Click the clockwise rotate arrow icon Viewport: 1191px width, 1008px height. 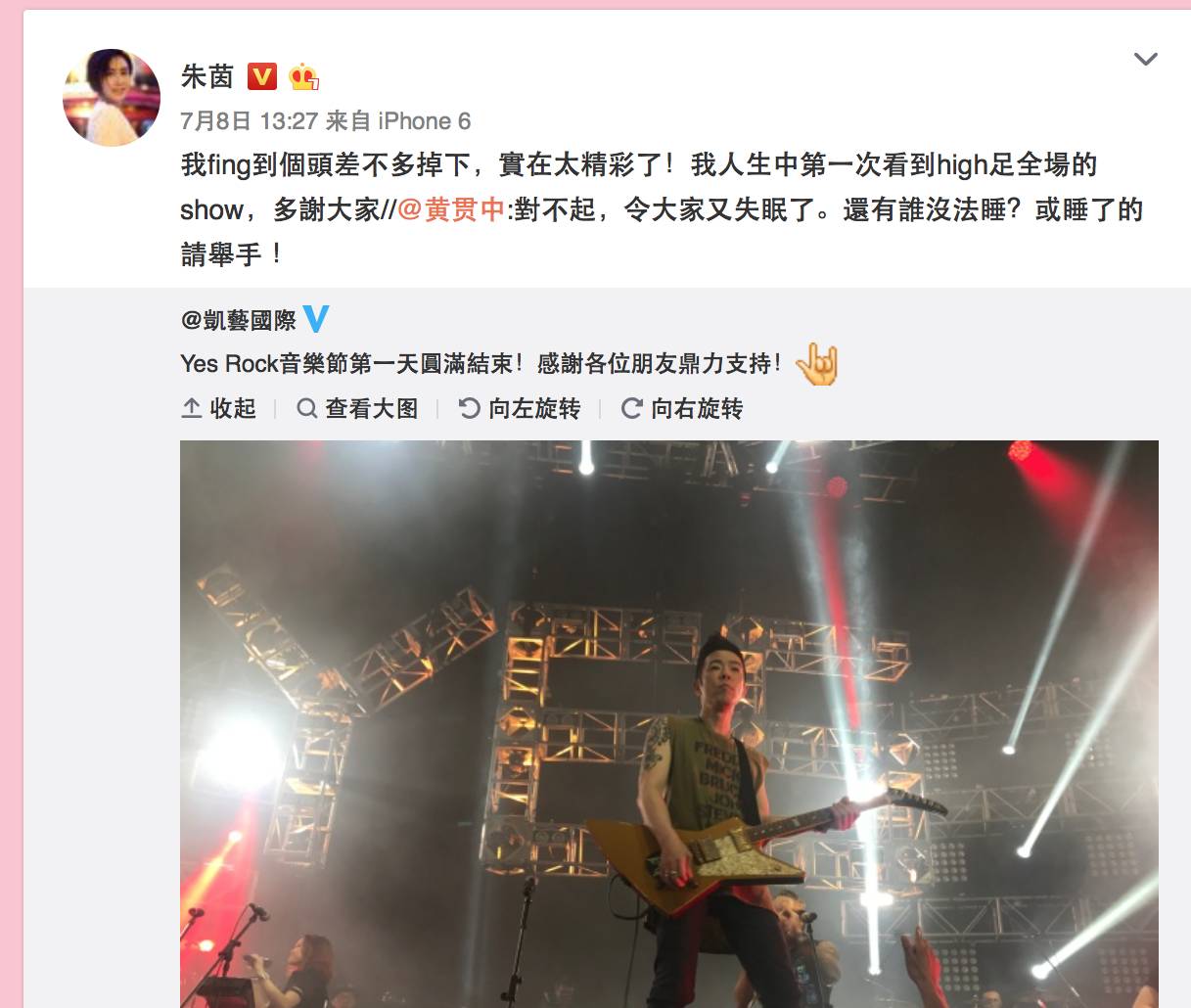[x=632, y=408]
